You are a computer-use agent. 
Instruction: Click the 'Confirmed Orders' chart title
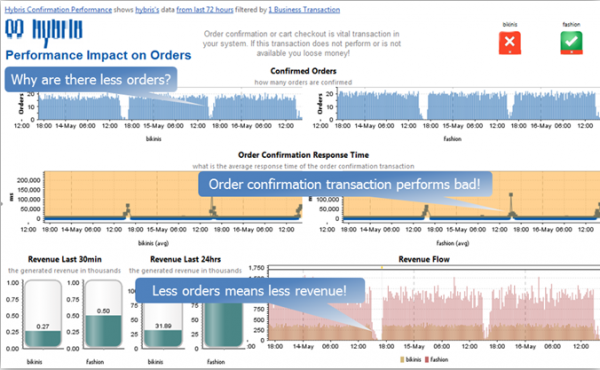303,71
